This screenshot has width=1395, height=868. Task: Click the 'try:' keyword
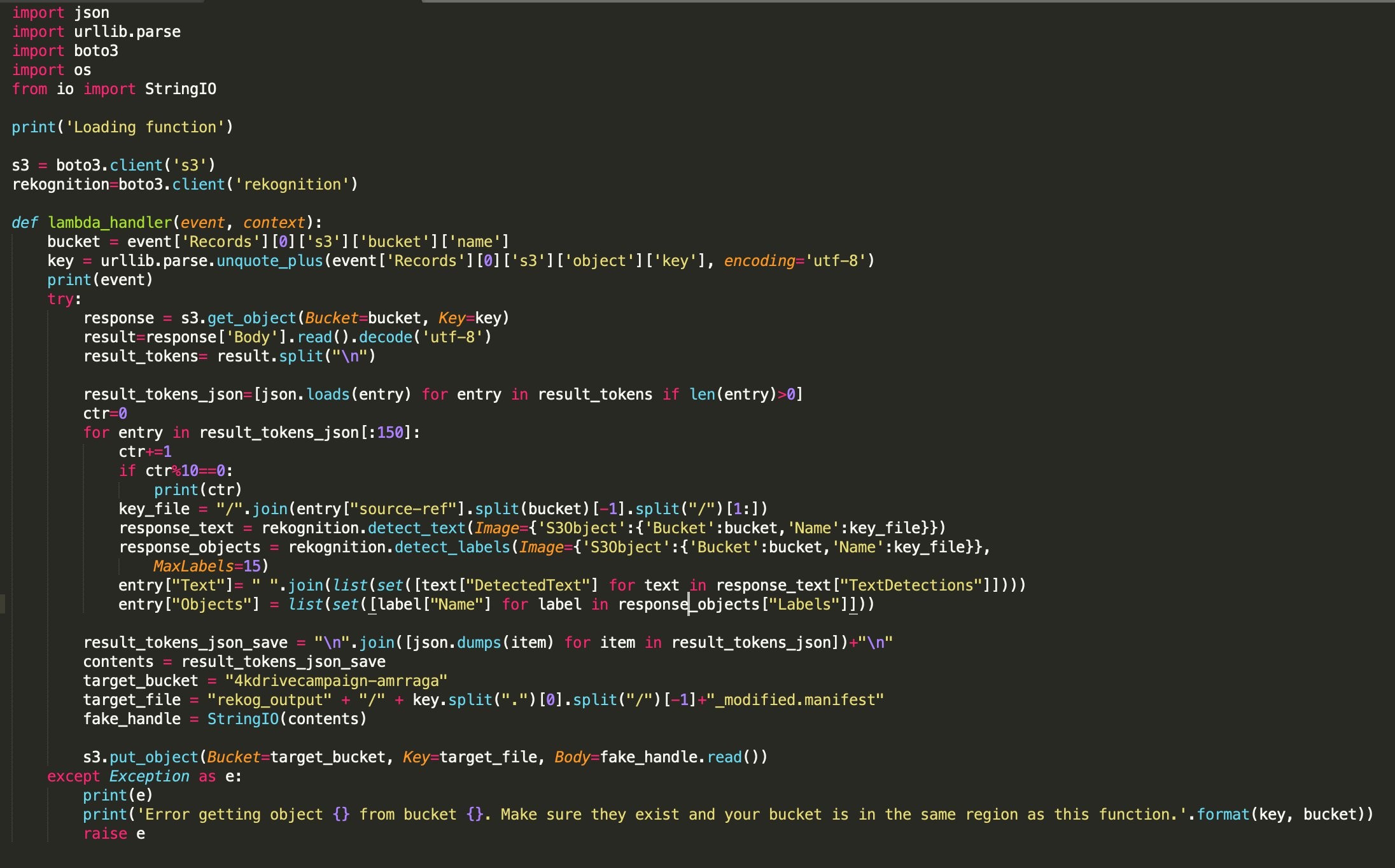(64, 299)
